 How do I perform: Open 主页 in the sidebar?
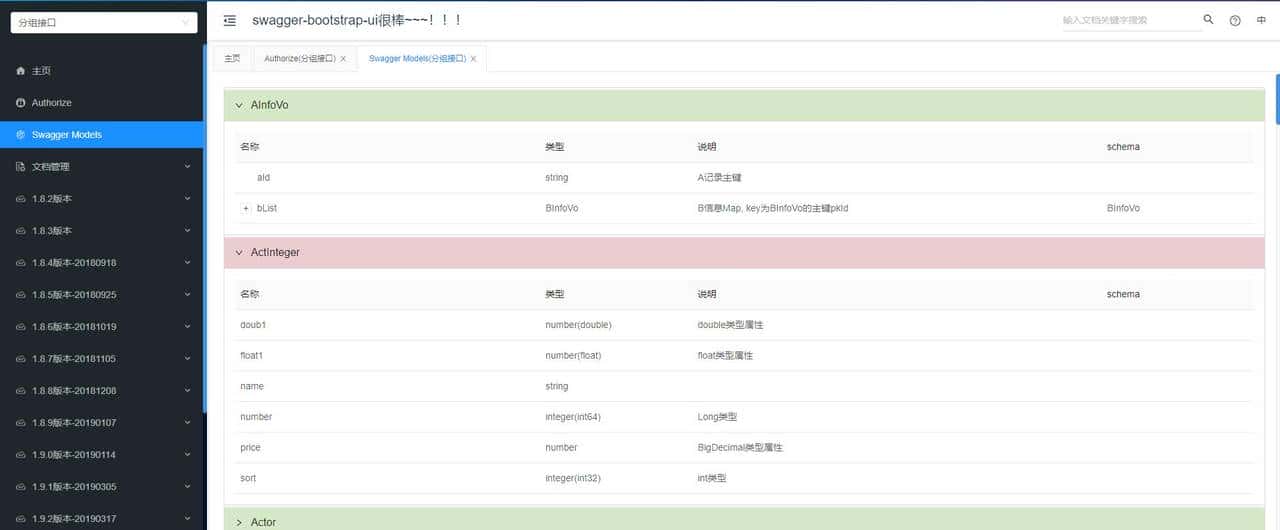point(102,71)
